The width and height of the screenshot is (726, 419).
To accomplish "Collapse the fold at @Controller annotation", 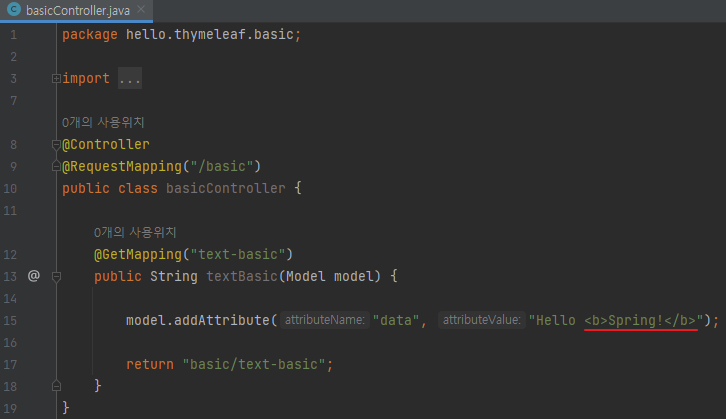I will tap(56, 145).
